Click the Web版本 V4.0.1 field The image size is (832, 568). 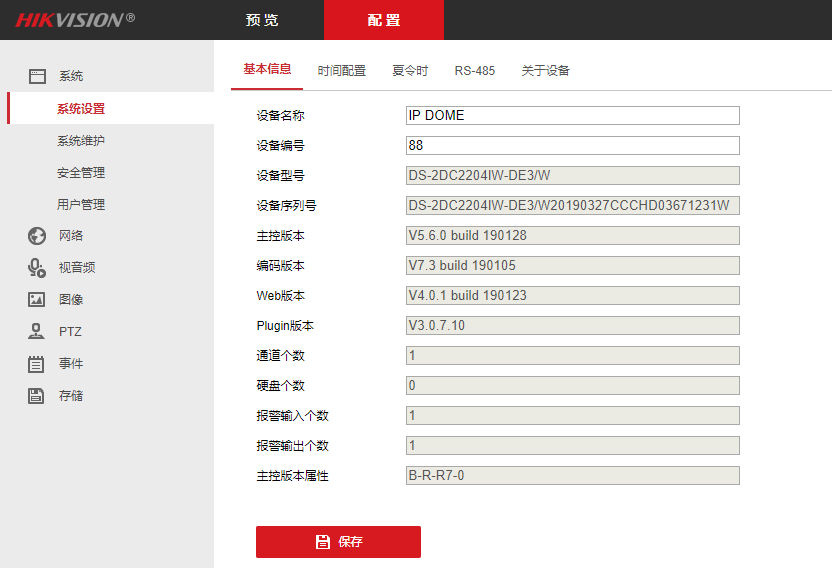point(573,295)
